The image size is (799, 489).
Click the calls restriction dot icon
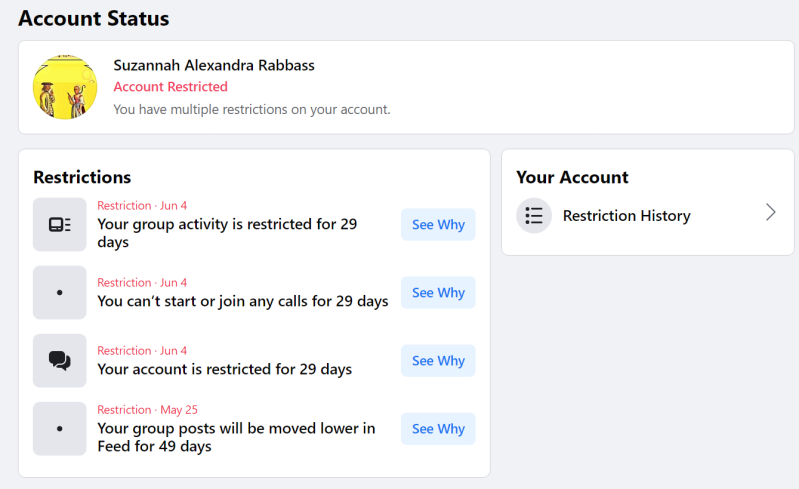point(59,292)
